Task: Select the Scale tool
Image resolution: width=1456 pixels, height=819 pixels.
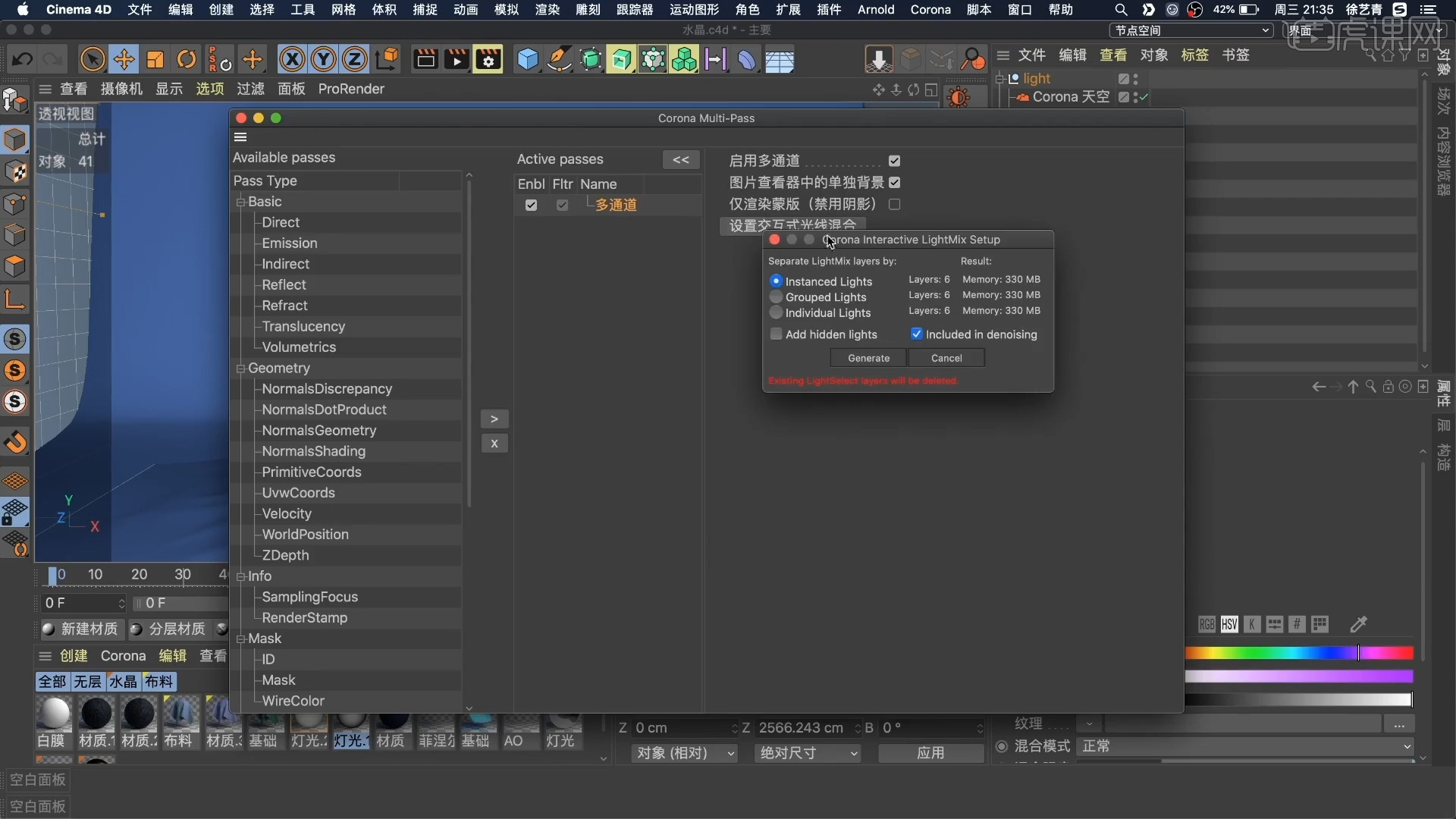Action: (155, 59)
